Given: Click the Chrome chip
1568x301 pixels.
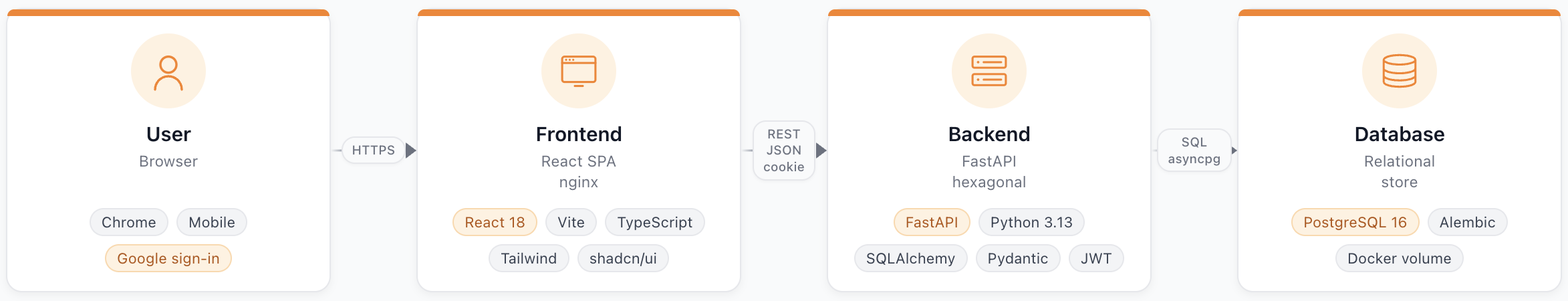Looking at the screenshot, I should click(x=129, y=223).
